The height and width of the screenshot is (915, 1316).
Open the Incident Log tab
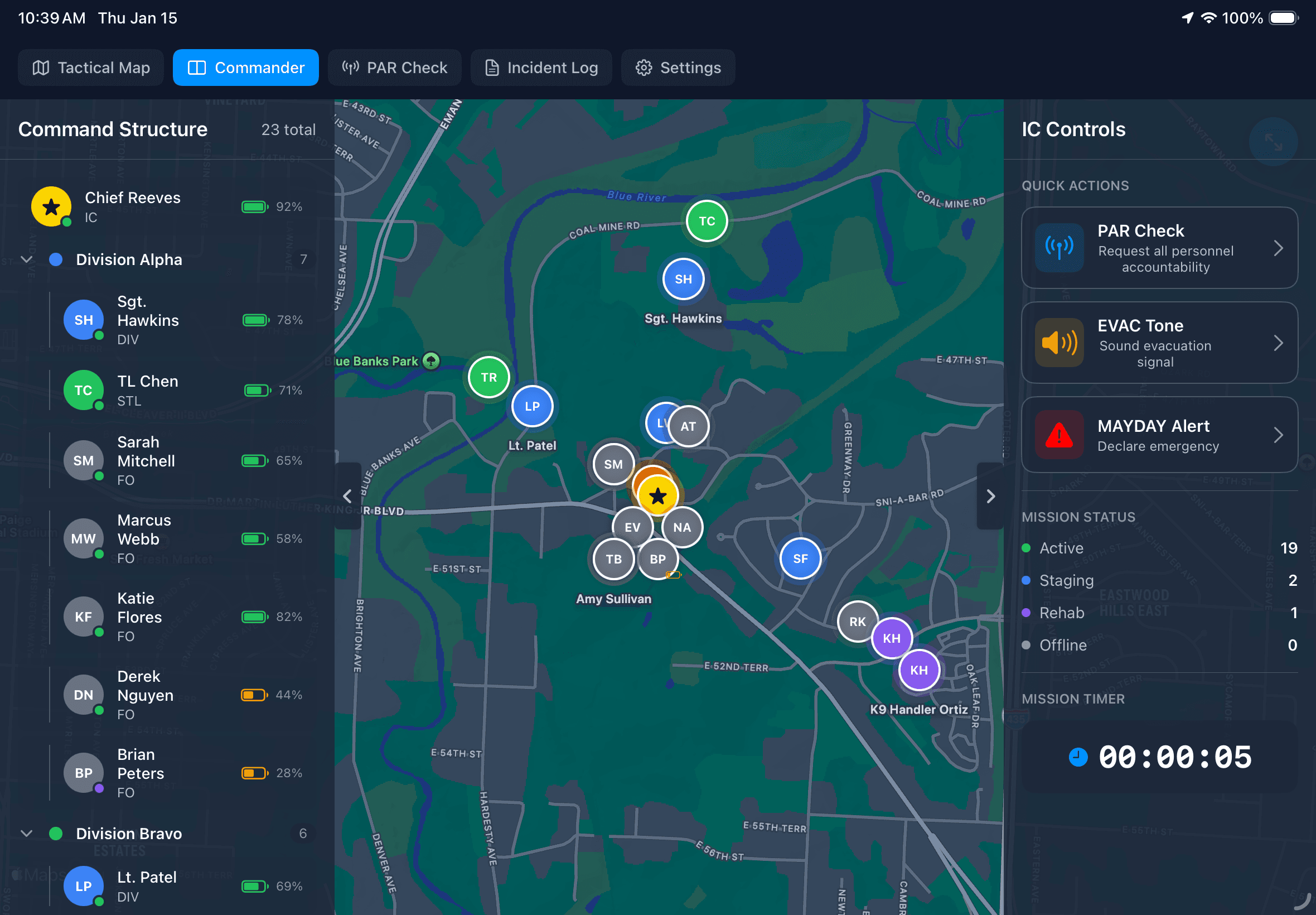[541, 67]
